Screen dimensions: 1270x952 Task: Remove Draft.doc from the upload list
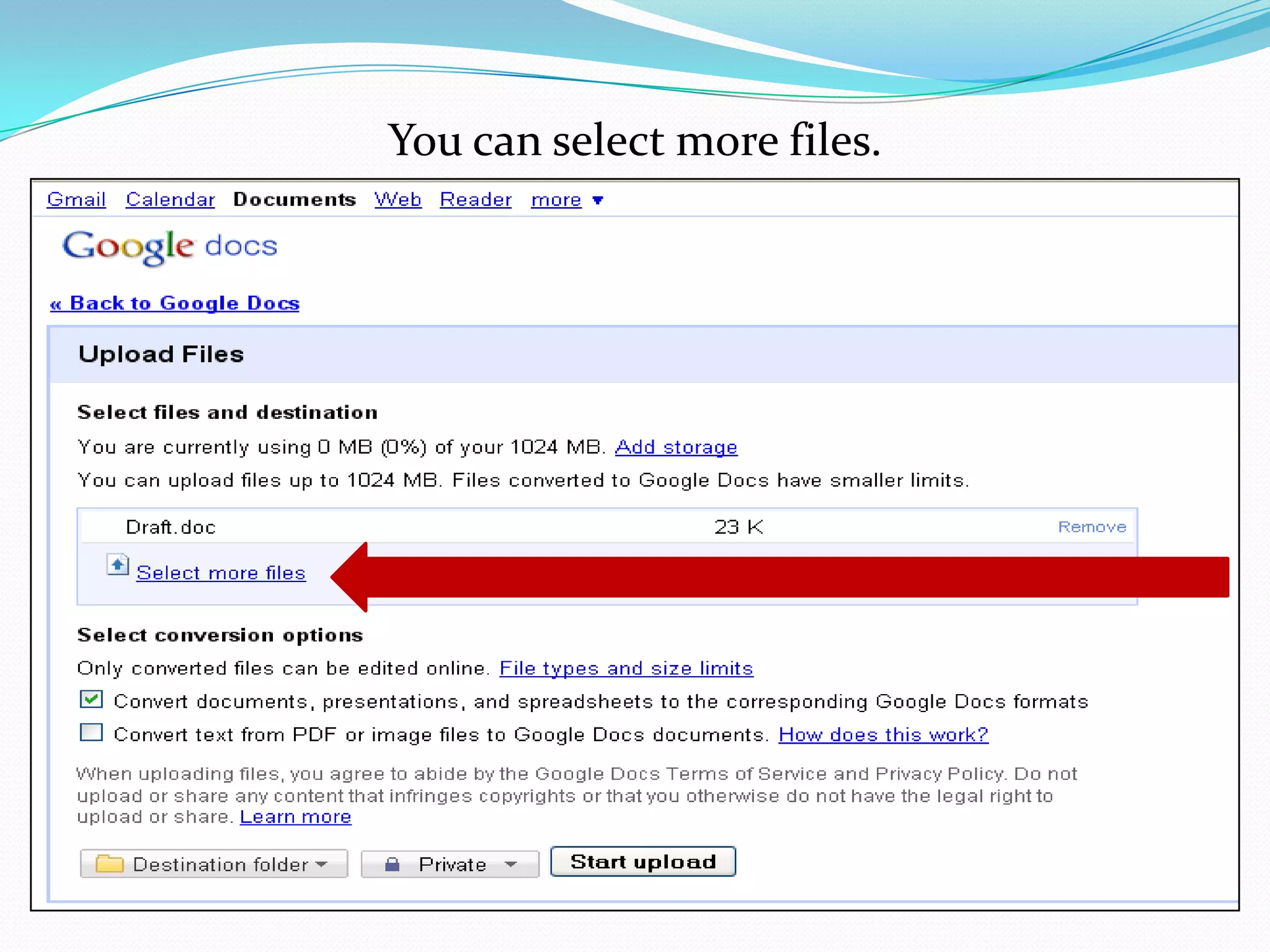coord(1092,527)
